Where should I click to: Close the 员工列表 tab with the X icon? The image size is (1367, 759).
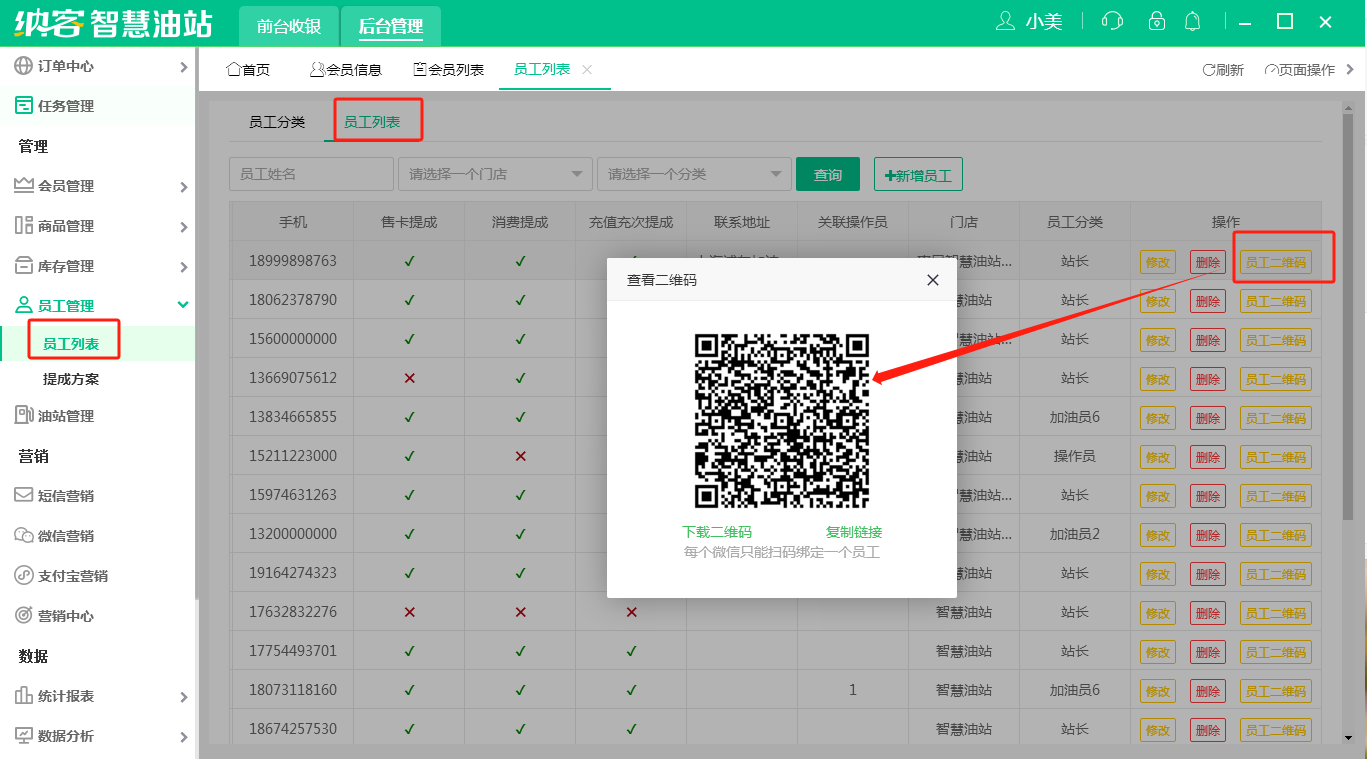click(587, 69)
